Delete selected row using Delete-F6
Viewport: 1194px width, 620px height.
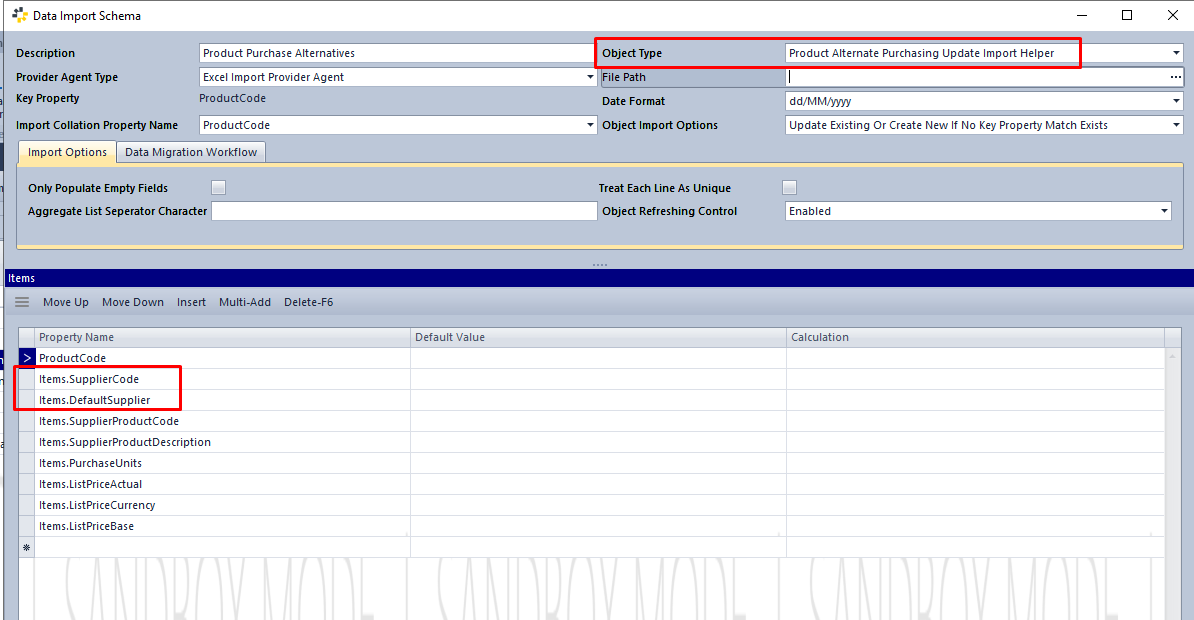coord(308,301)
